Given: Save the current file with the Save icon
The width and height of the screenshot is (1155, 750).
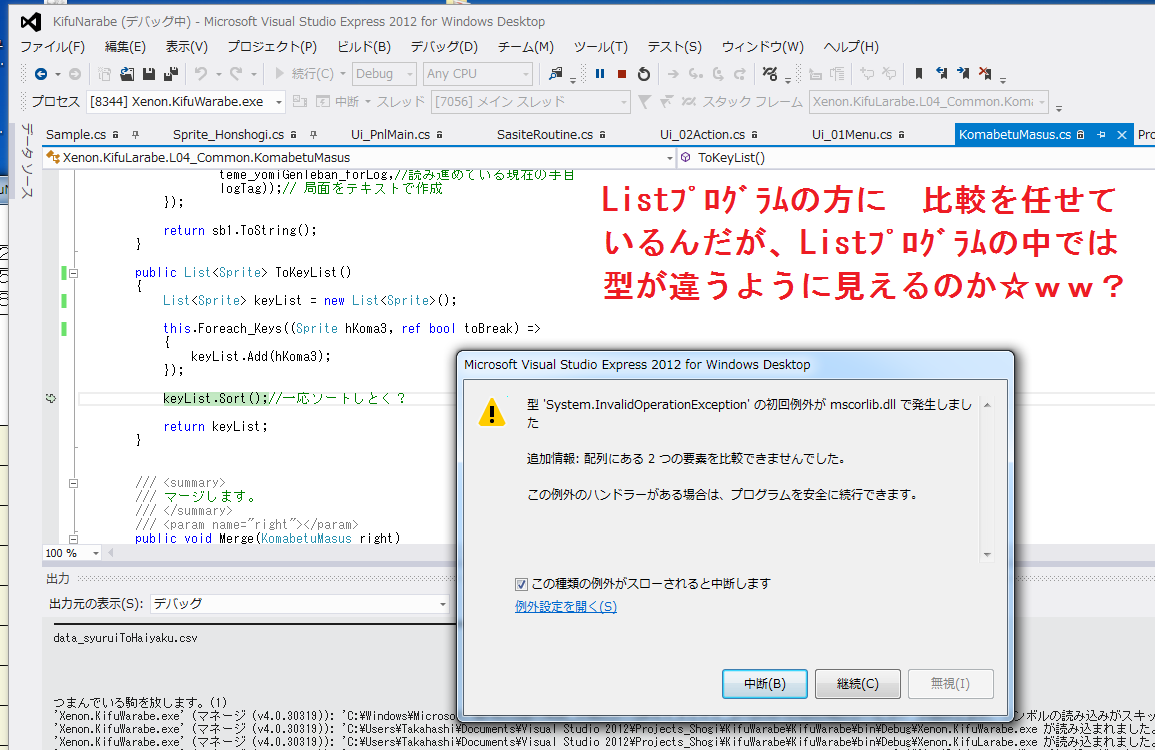Looking at the screenshot, I should (x=149, y=74).
